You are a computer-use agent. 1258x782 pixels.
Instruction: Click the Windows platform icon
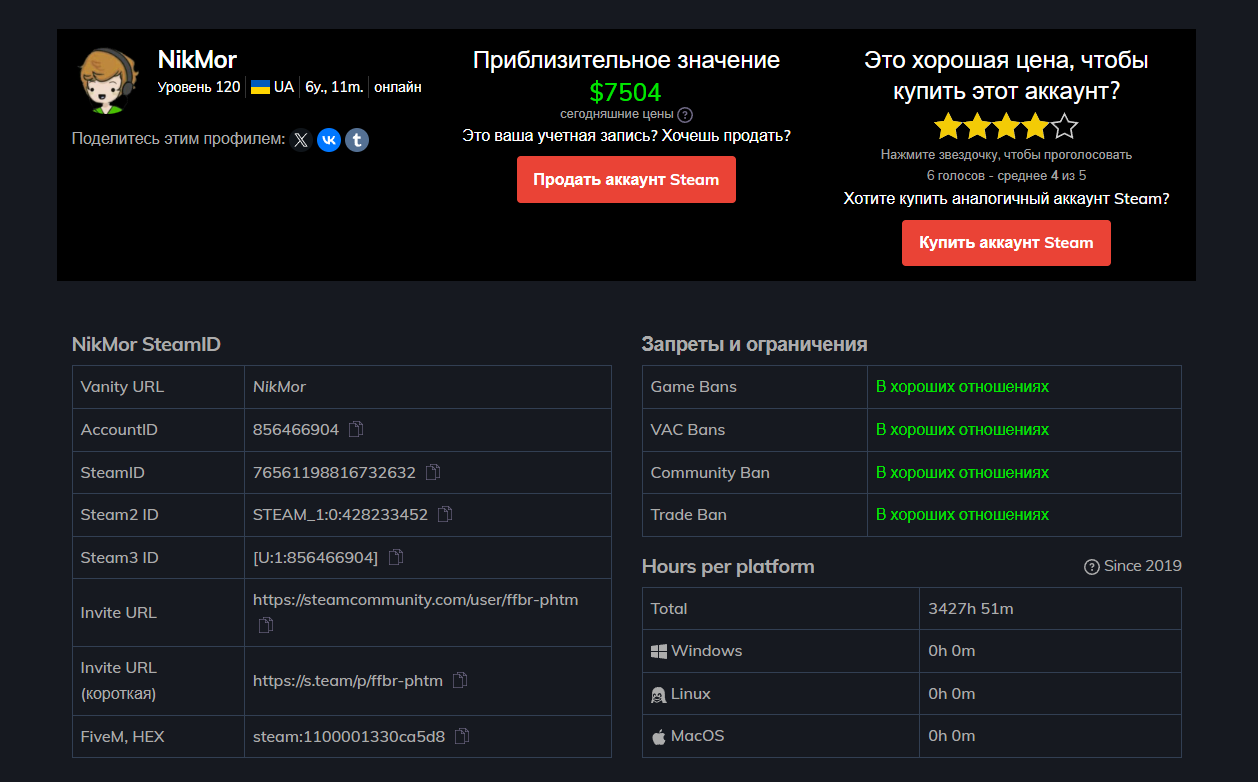point(659,651)
